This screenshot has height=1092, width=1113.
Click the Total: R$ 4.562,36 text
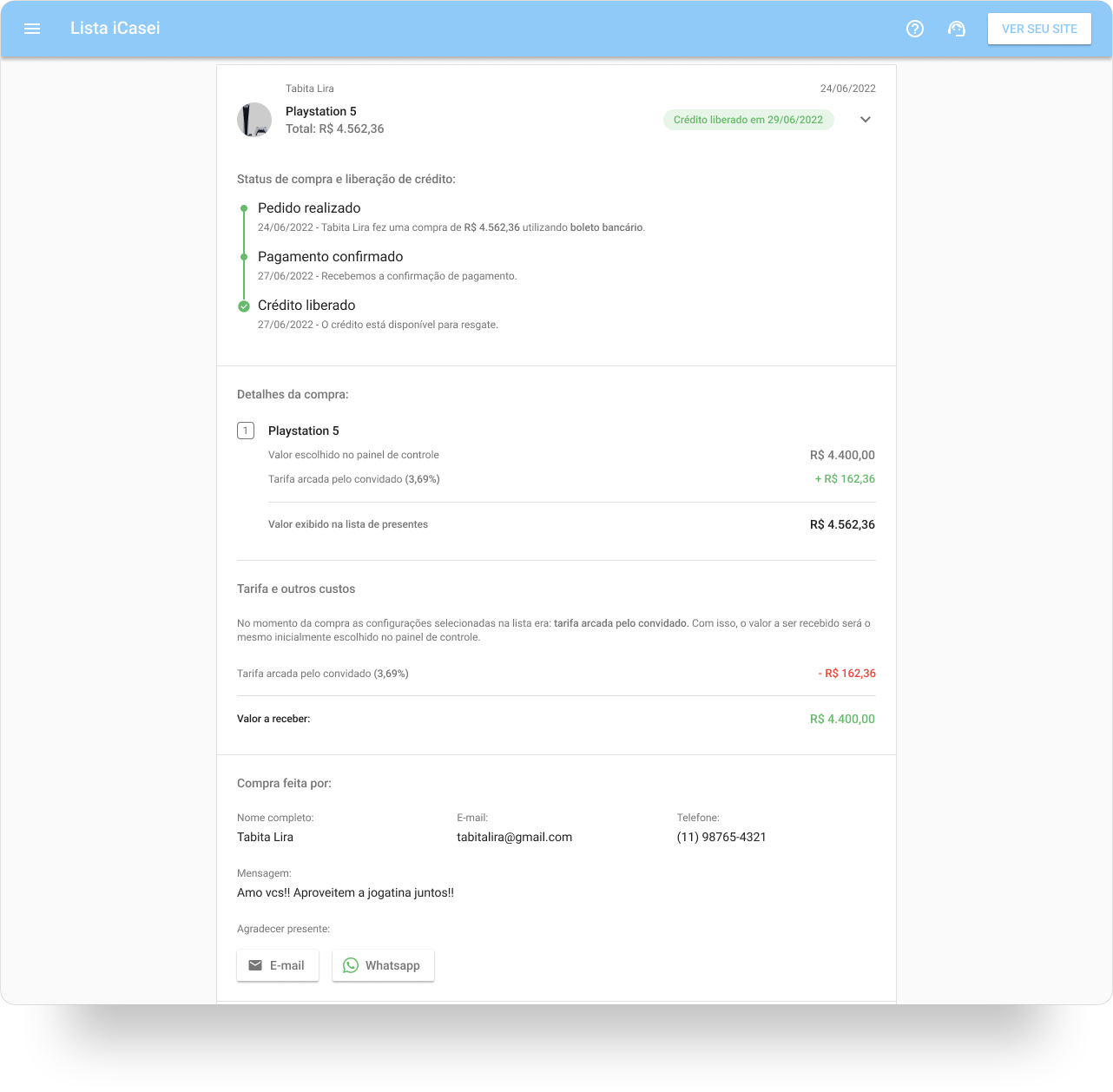tap(335, 128)
